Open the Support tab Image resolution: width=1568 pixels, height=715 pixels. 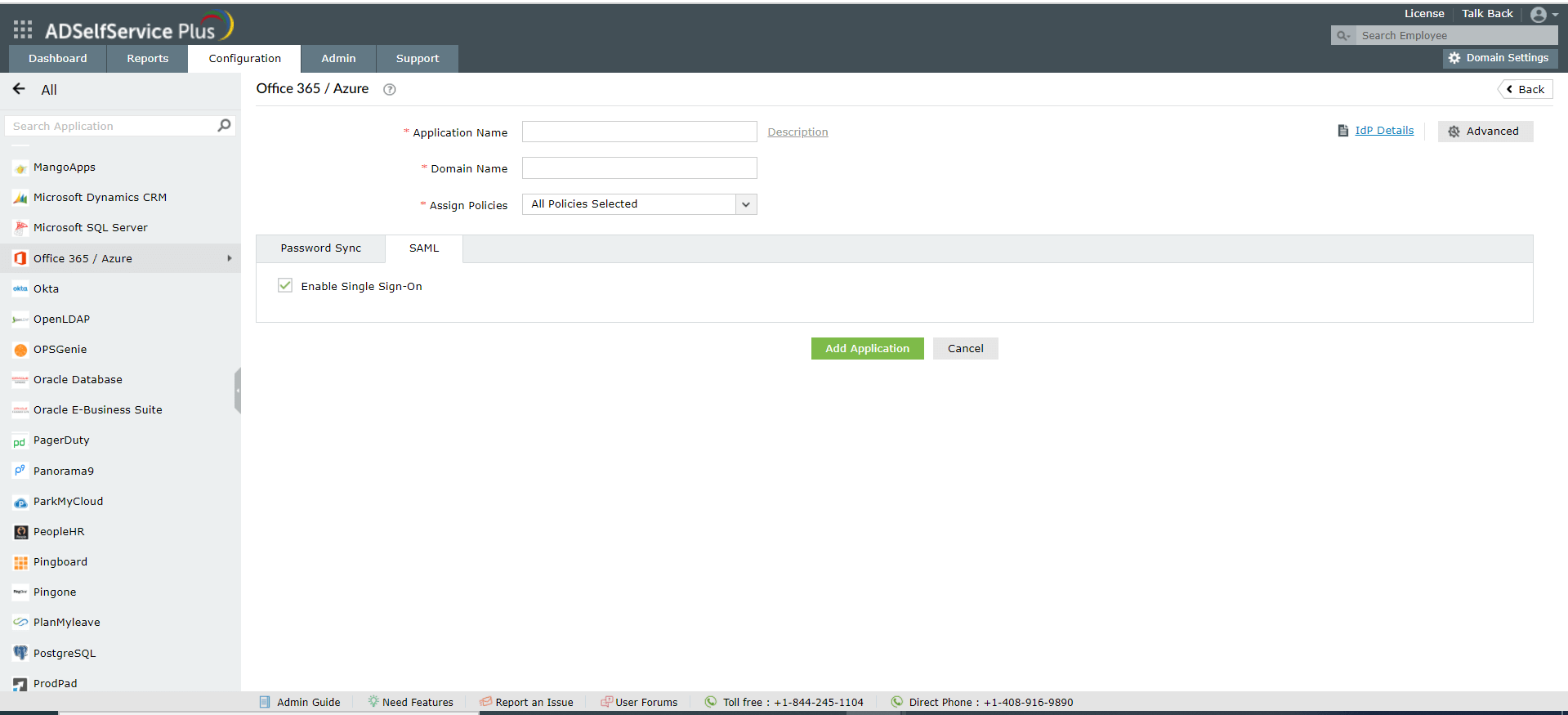point(418,59)
